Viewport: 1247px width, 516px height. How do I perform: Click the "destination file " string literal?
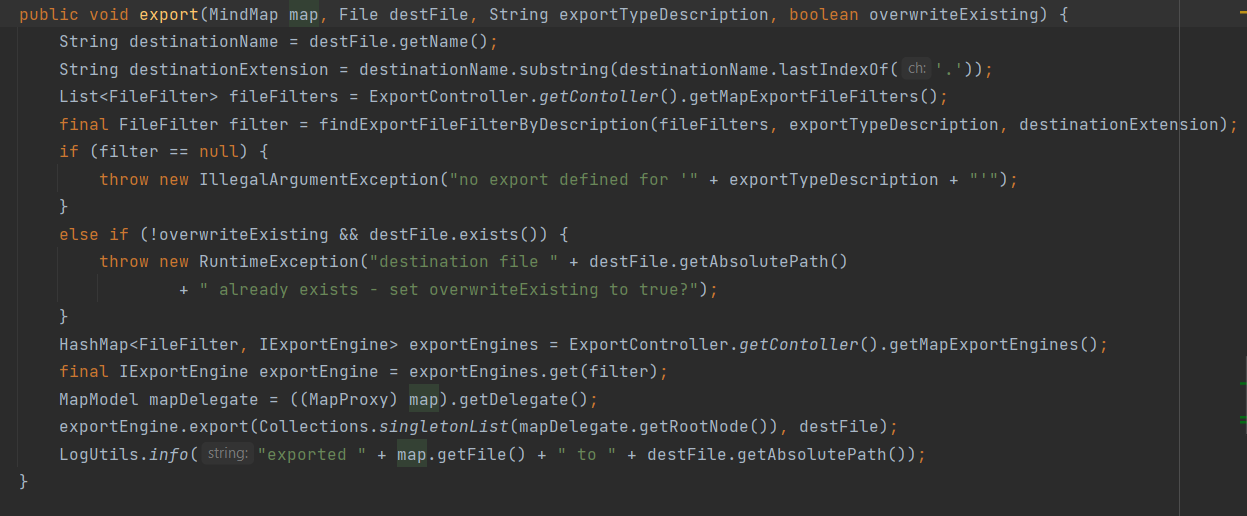click(x=464, y=262)
